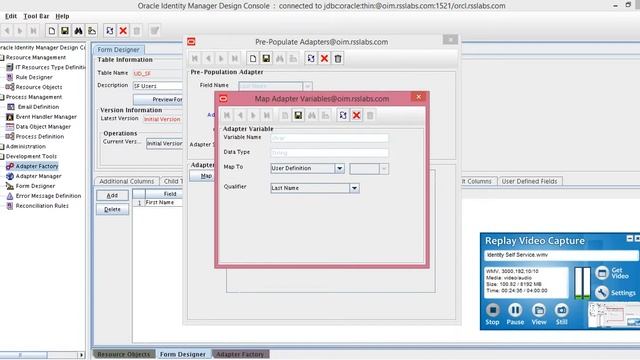This screenshot has width=640, height=360.
Task: Switch to Resource Objects bottom tab
Action: click(x=124, y=354)
